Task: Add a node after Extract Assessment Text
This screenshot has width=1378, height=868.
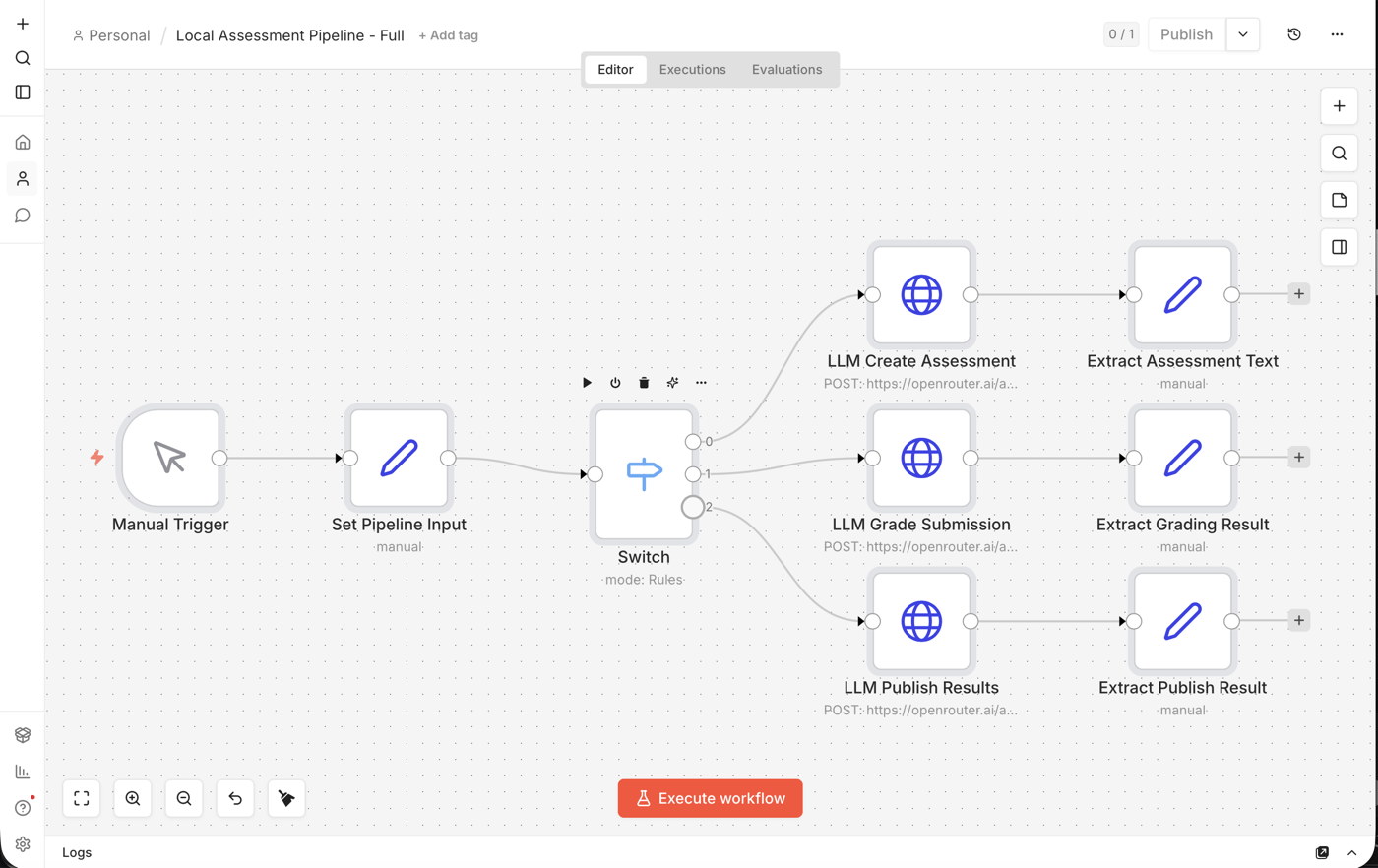Action: tap(1299, 294)
